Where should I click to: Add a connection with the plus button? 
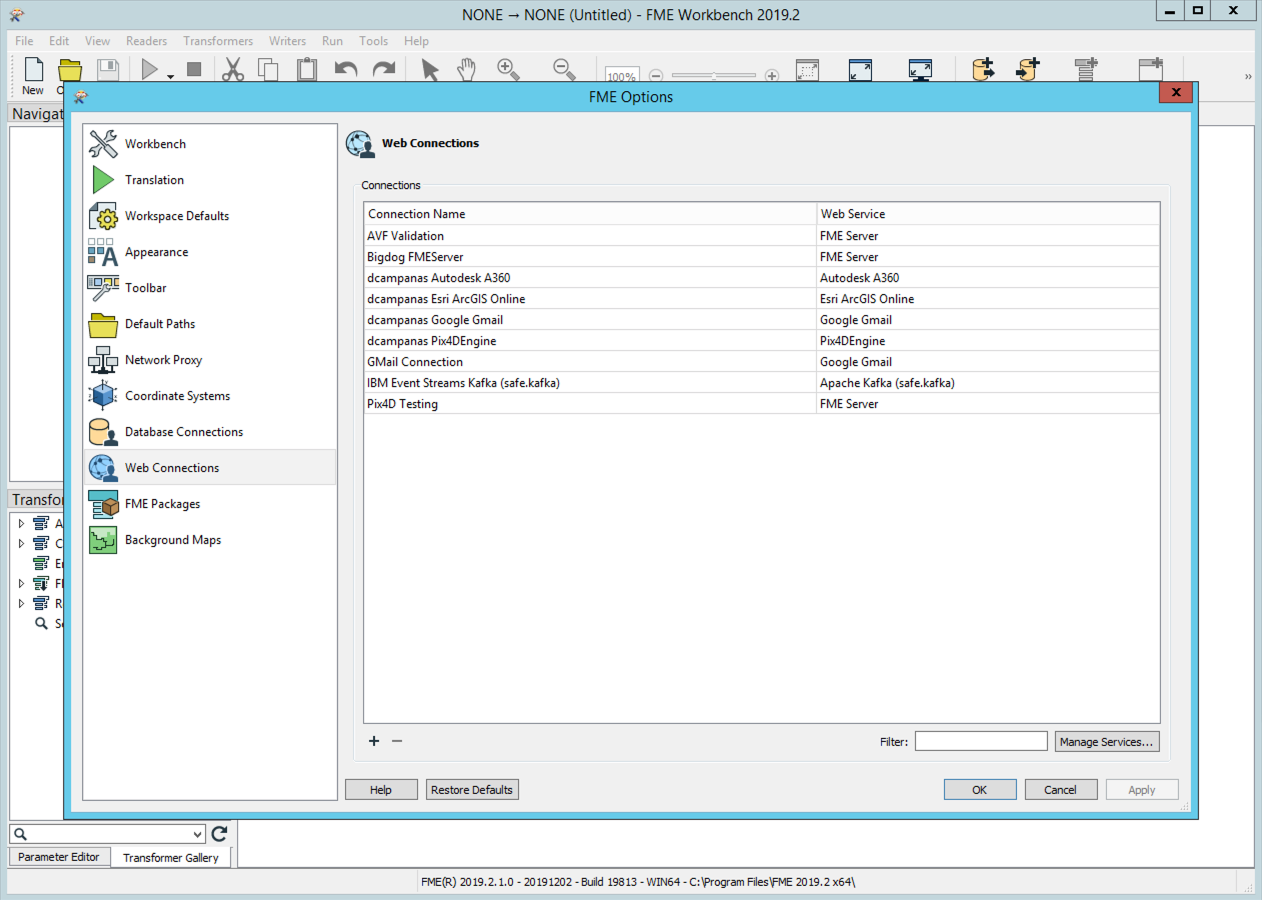coord(374,741)
